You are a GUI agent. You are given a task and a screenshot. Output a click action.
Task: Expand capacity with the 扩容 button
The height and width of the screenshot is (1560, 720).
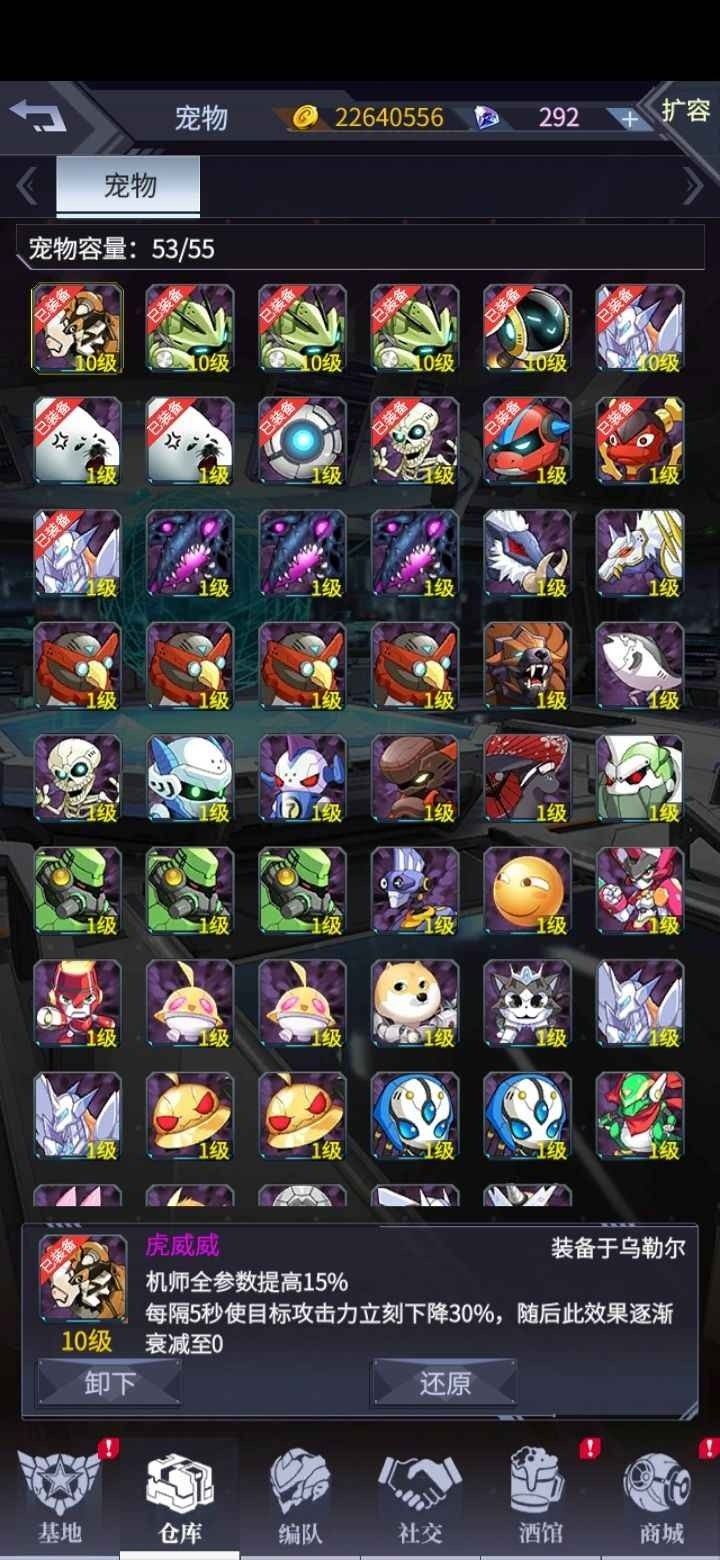click(685, 110)
